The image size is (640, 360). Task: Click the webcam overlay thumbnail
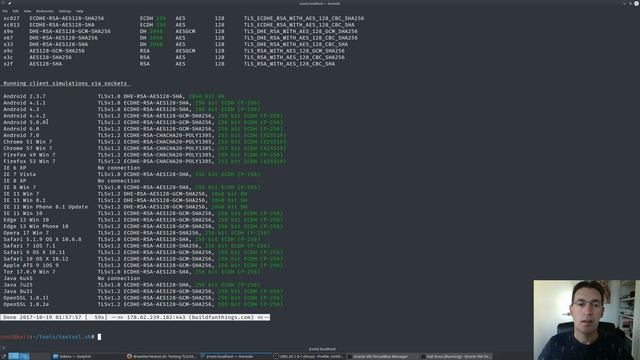tap(587, 320)
